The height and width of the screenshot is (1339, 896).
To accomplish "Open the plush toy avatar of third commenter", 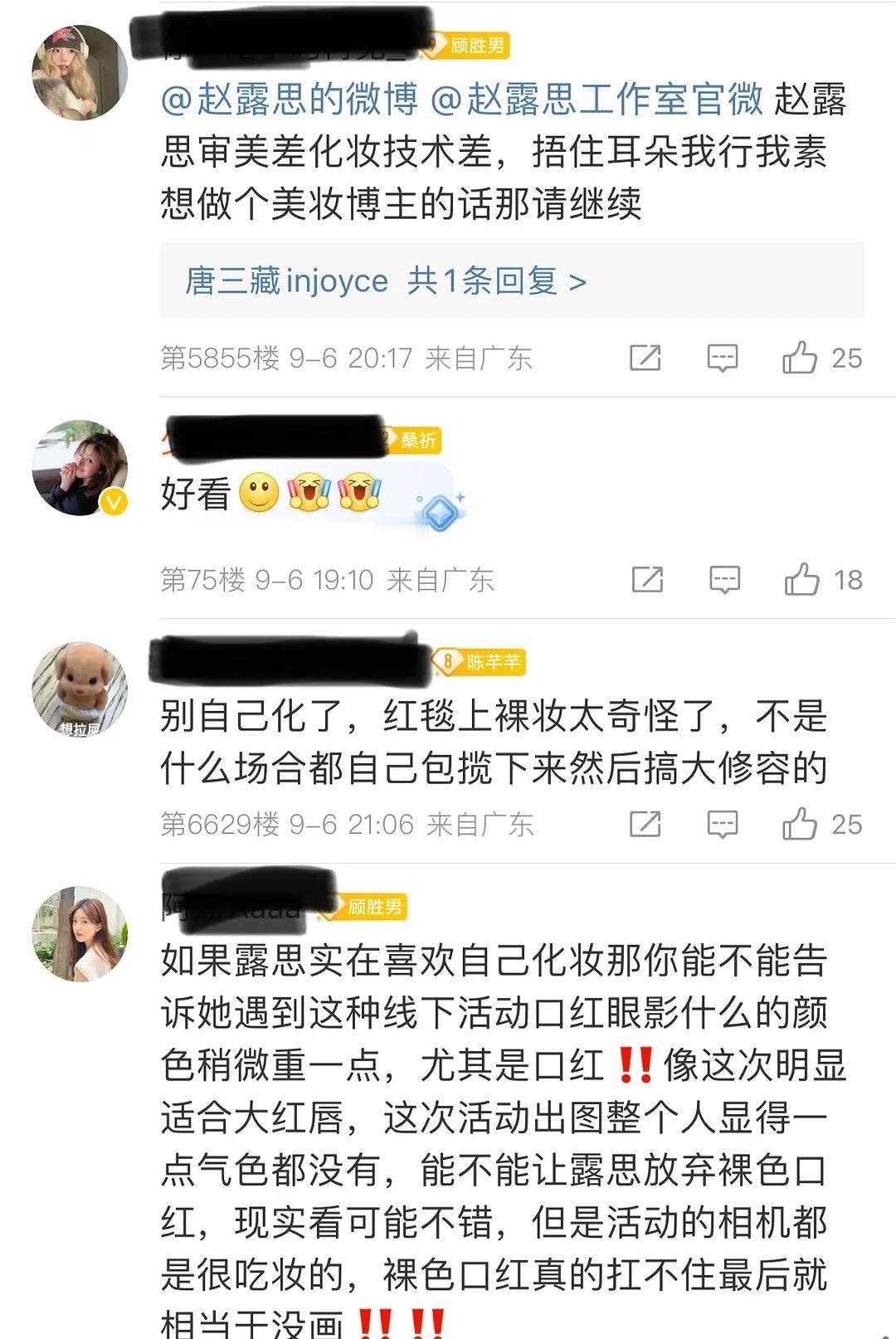I will [x=80, y=689].
